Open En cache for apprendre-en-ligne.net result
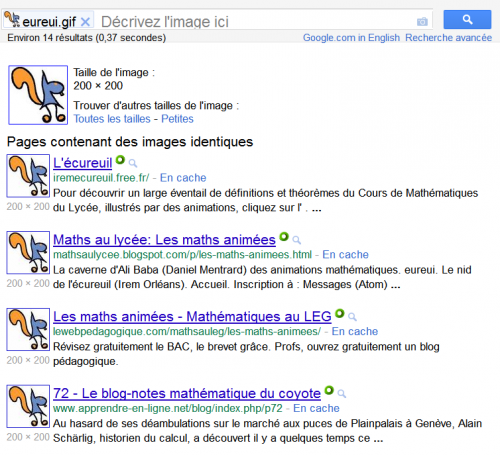Screen dimensions: 500x455 tap(316, 408)
